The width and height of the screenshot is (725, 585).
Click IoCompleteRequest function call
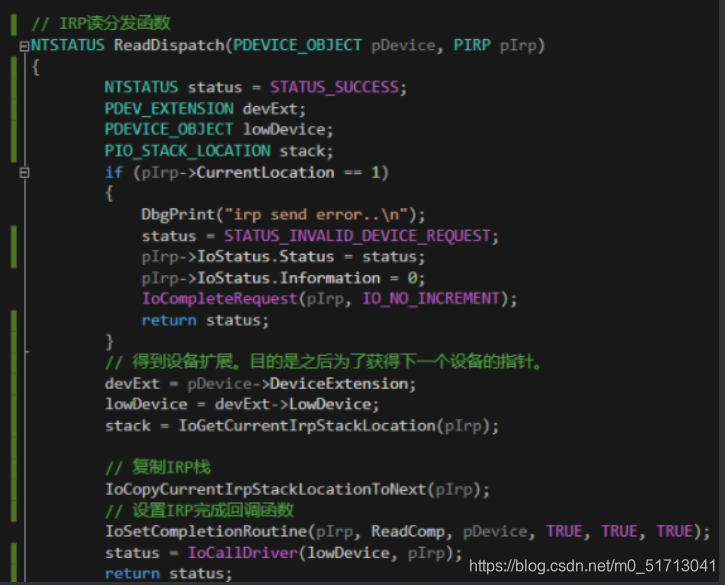pos(219,299)
